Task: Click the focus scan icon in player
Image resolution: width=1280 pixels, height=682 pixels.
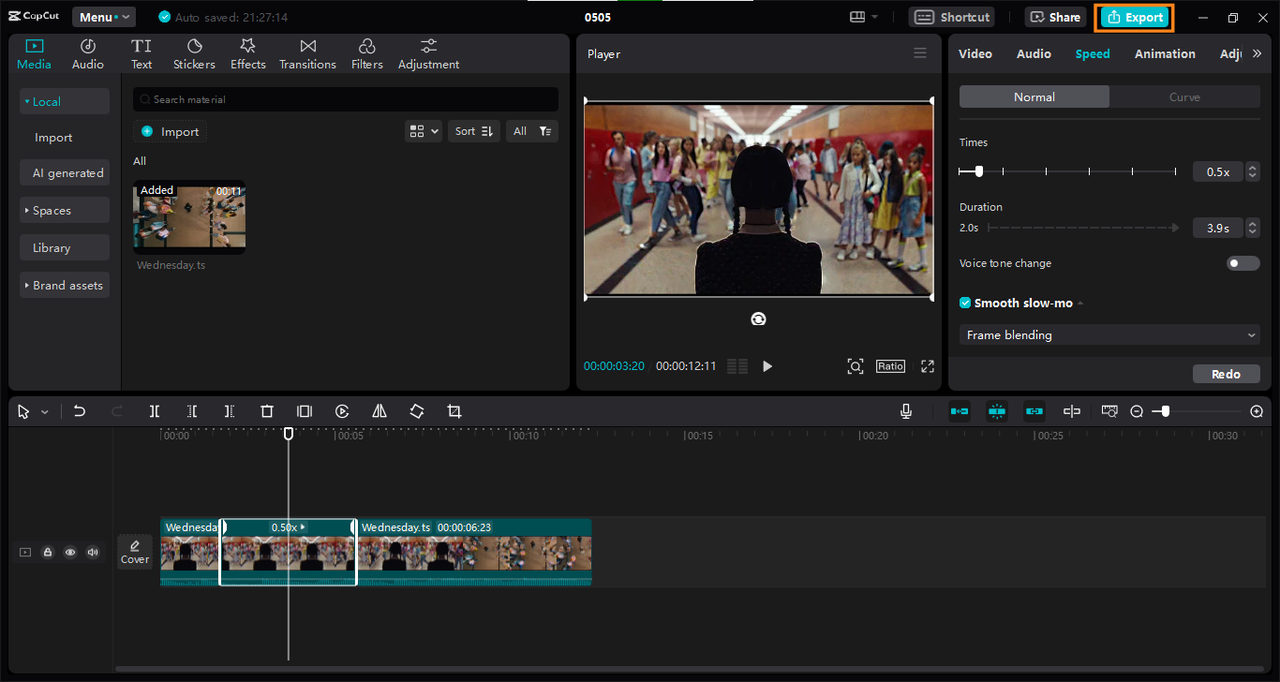Action: (855, 366)
